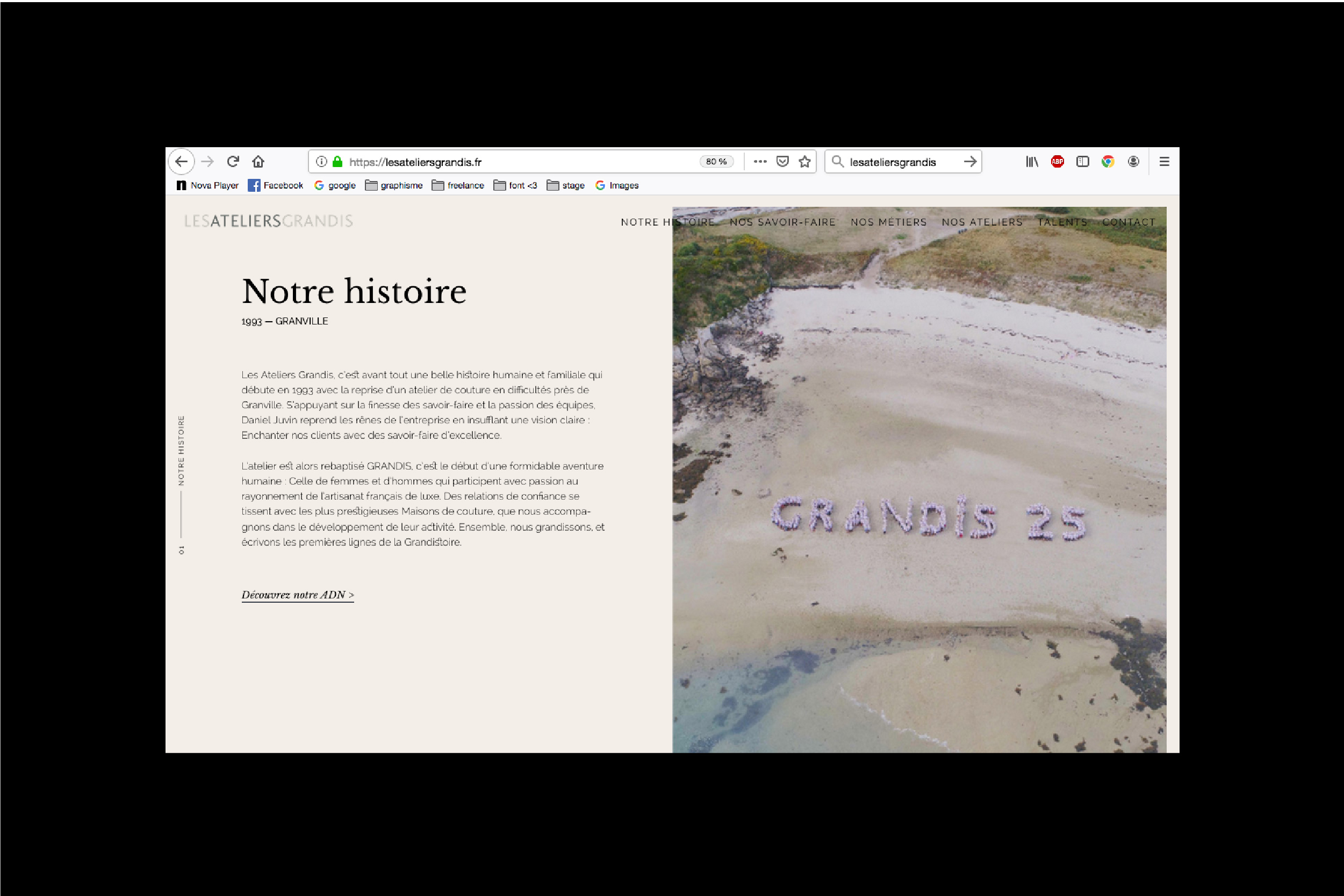
Task: Click the 1993 — GRANVILLE subtitle
Action: 285,321
